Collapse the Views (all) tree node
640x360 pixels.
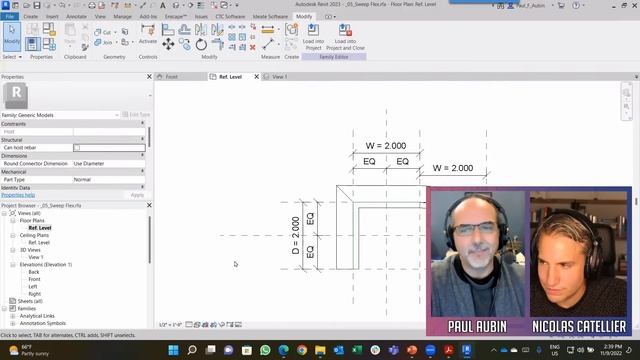click(4, 213)
